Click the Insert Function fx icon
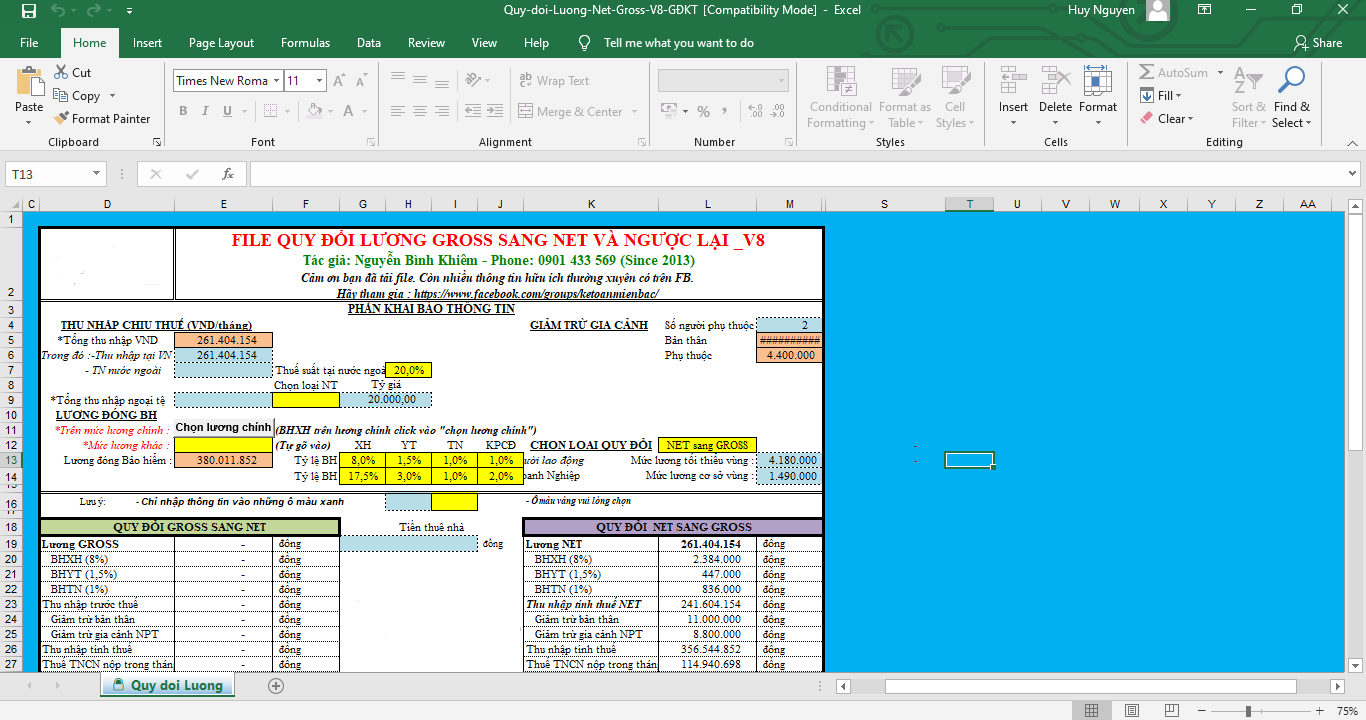 click(228, 174)
